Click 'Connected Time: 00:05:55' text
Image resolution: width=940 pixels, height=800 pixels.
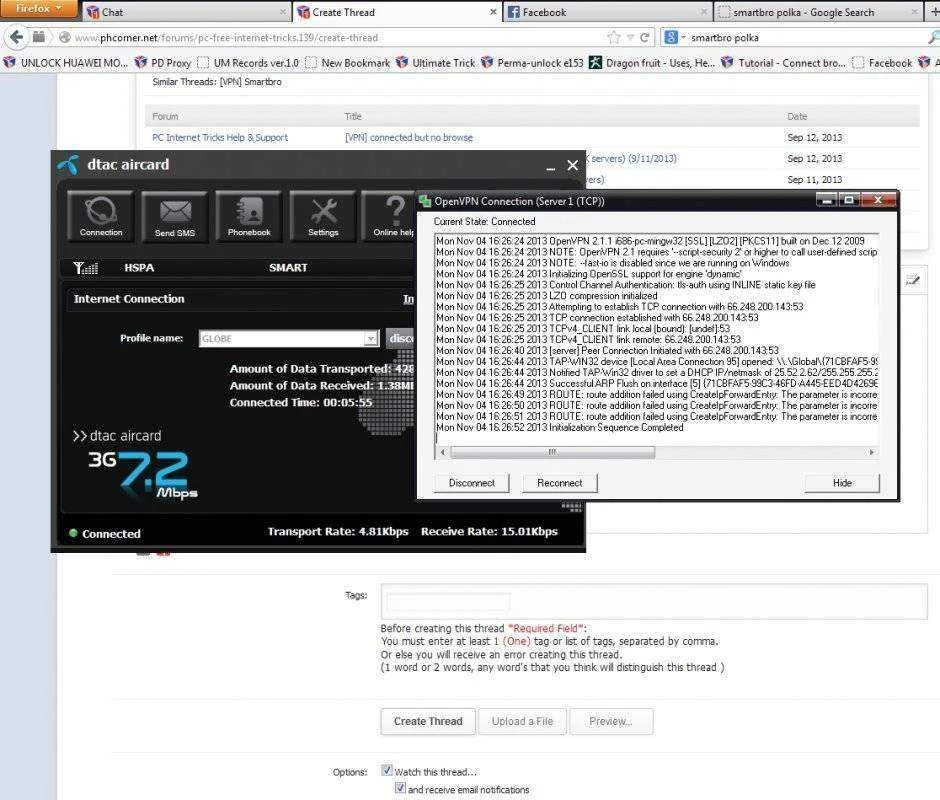(x=301, y=402)
